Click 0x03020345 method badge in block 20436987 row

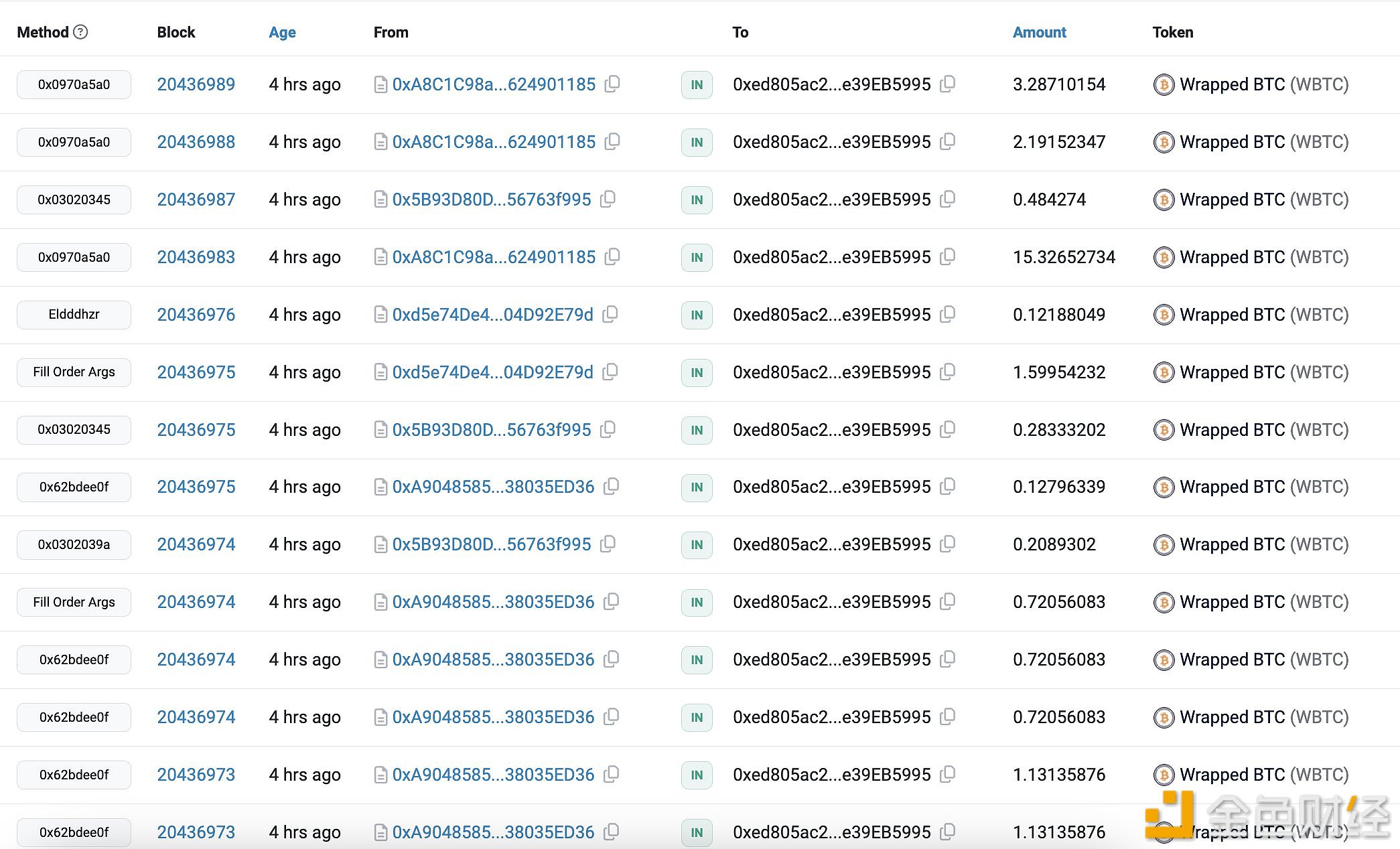coord(74,200)
